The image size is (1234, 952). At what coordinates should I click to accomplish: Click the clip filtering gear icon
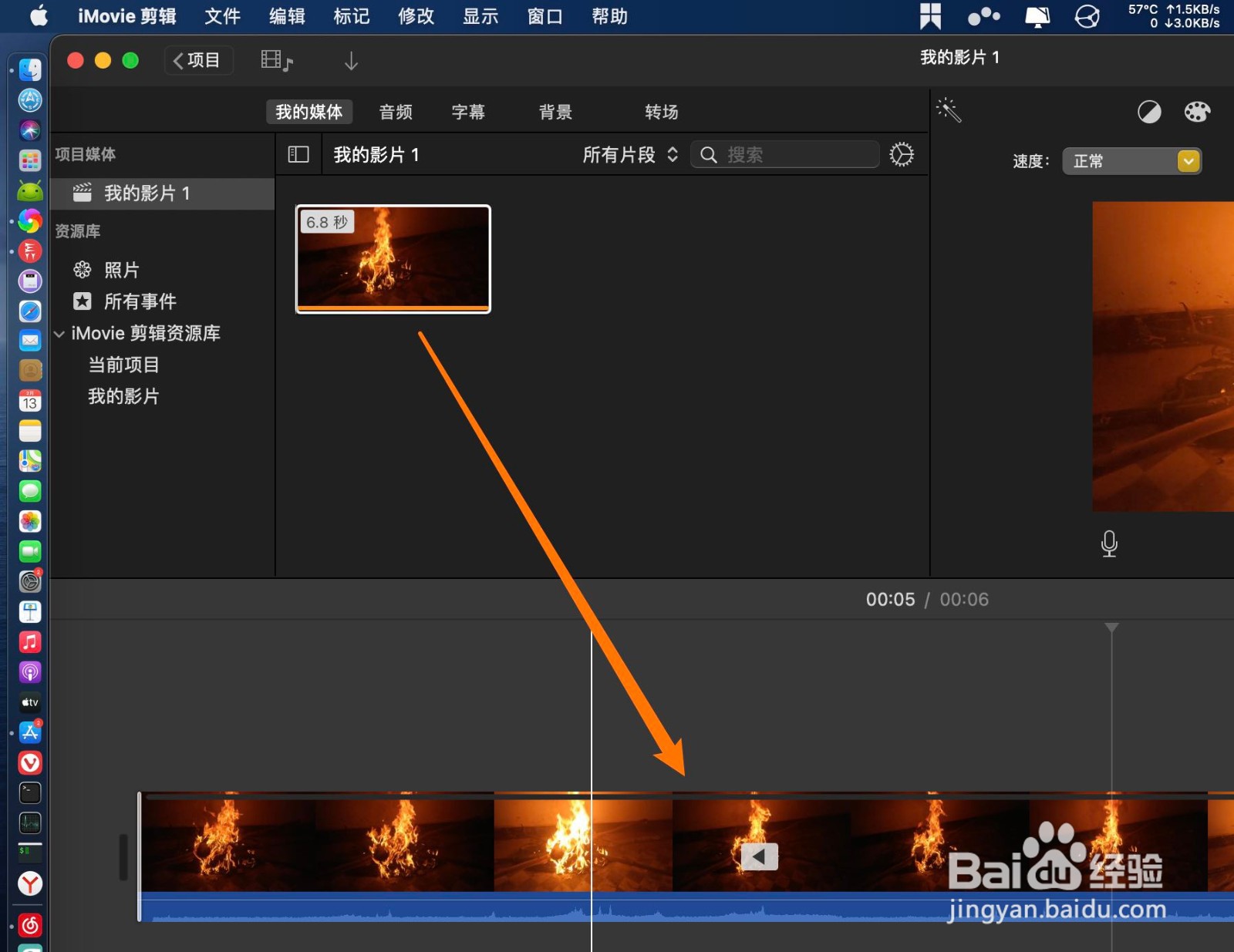point(901,154)
